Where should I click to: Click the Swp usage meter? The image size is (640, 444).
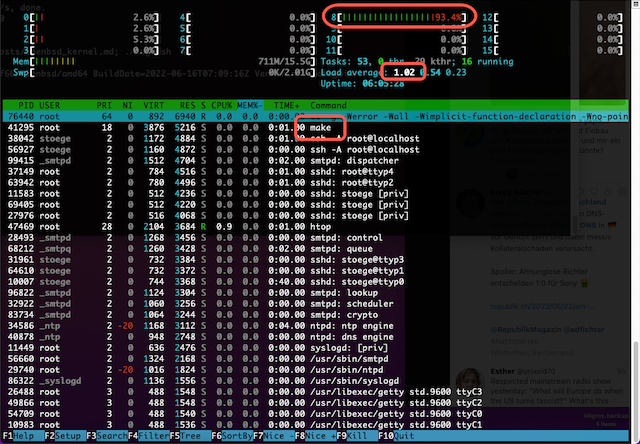click(164, 73)
